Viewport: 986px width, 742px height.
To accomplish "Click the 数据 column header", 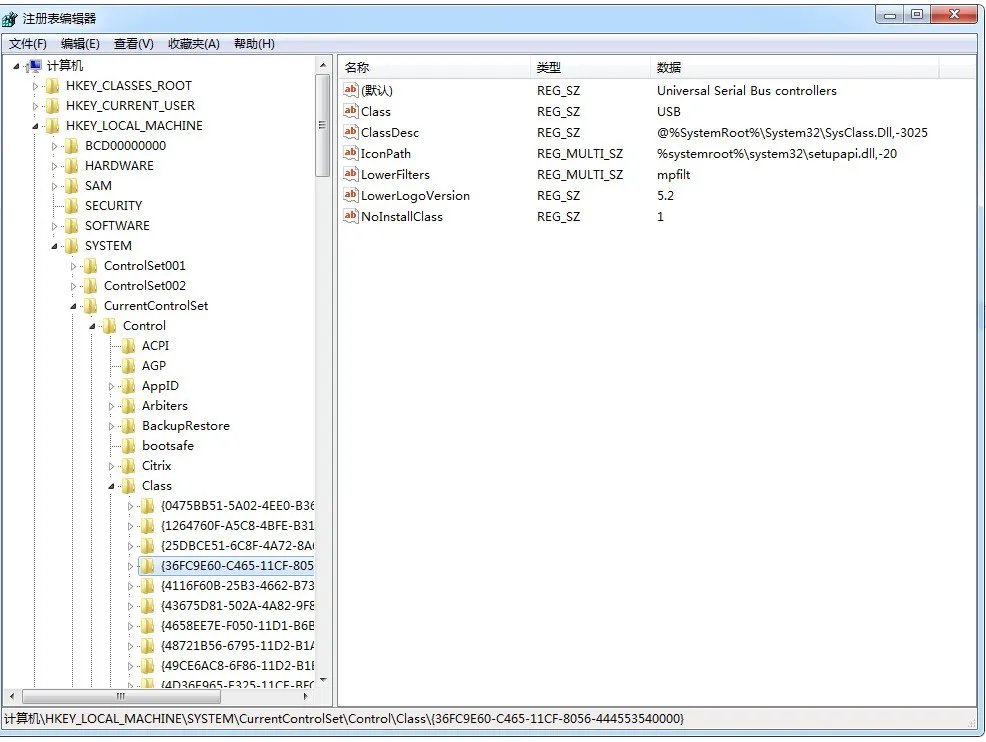I will (669, 67).
